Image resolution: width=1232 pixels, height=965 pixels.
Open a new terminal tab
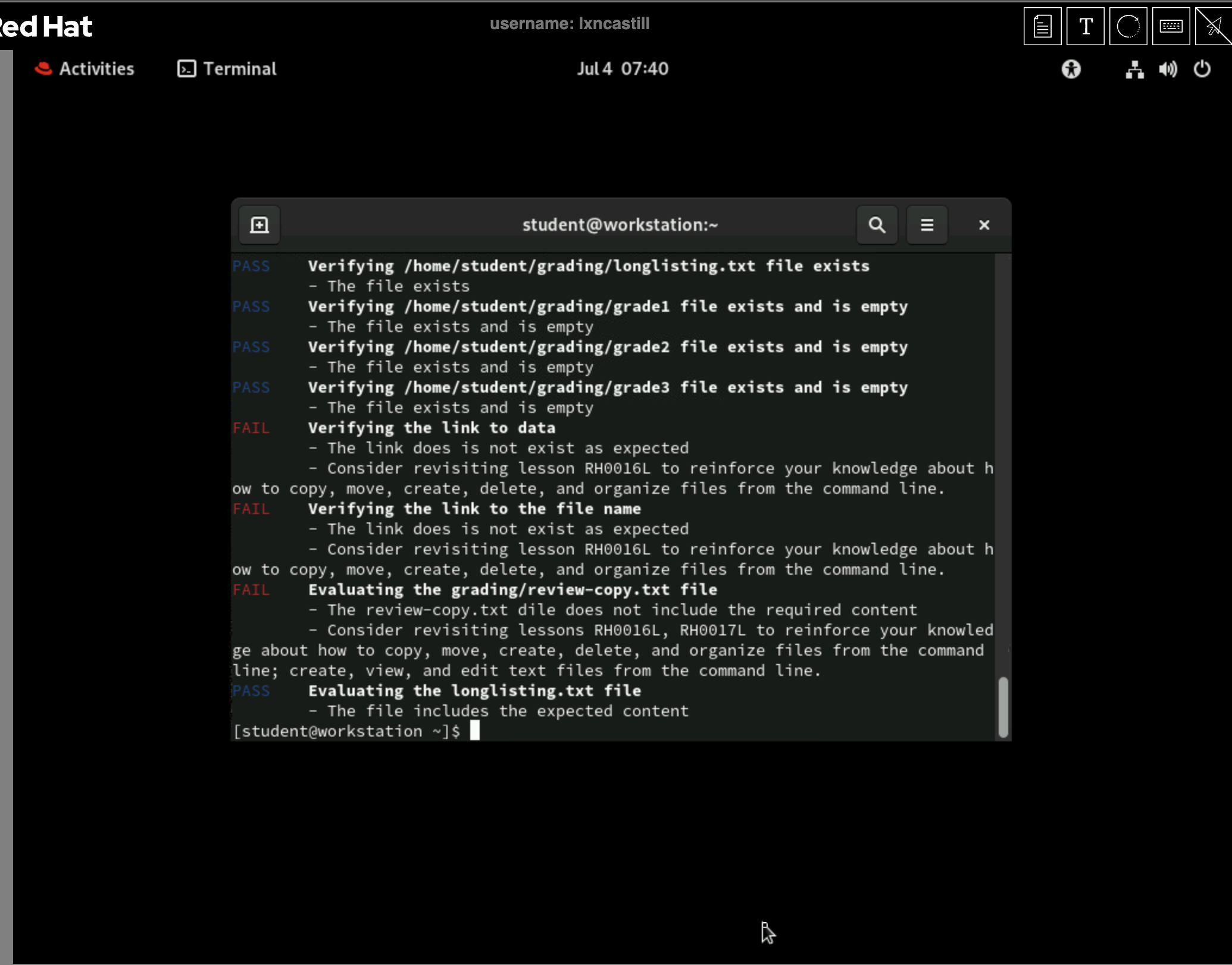click(x=259, y=225)
